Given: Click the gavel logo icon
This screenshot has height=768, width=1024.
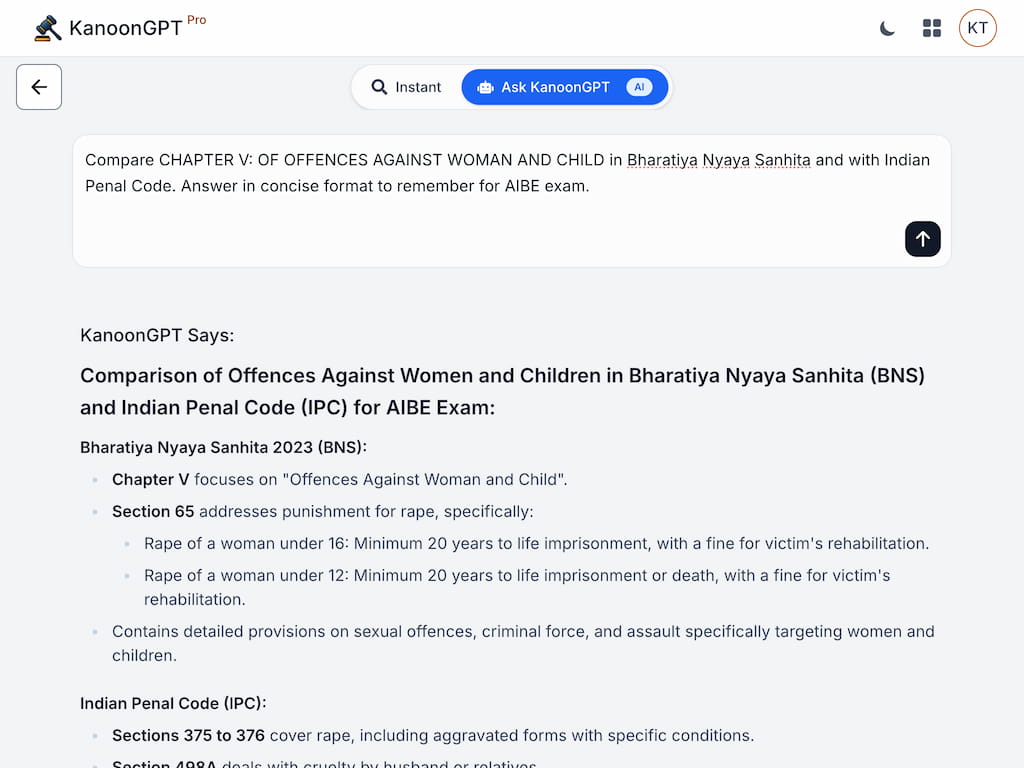Looking at the screenshot, I should pos(47,28).
